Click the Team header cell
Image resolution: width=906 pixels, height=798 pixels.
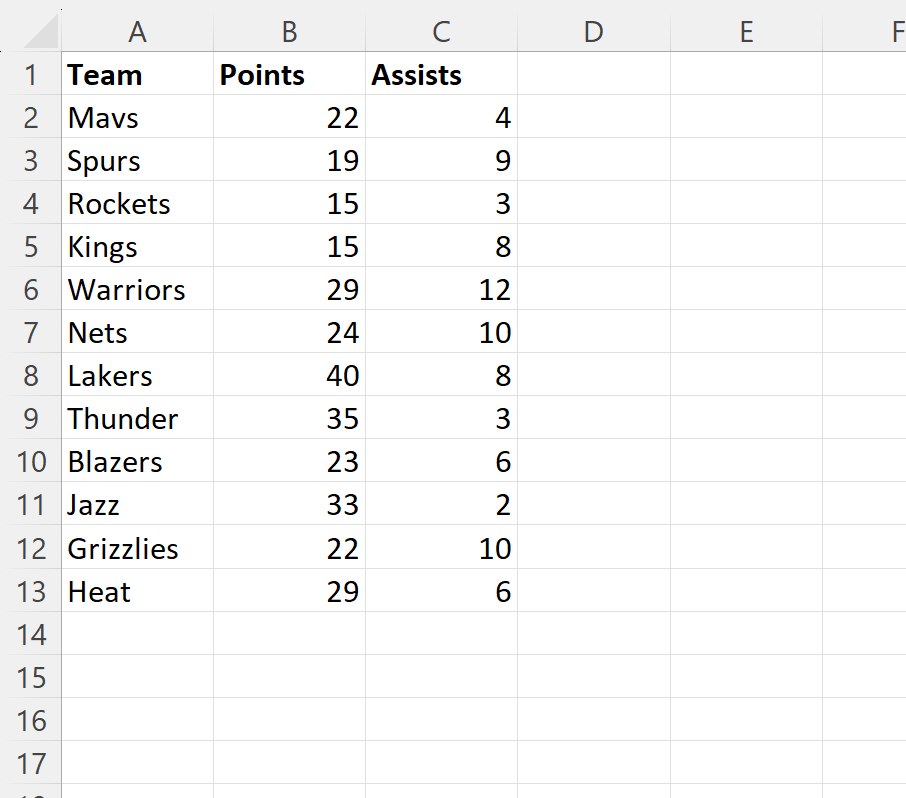(137, 75)
